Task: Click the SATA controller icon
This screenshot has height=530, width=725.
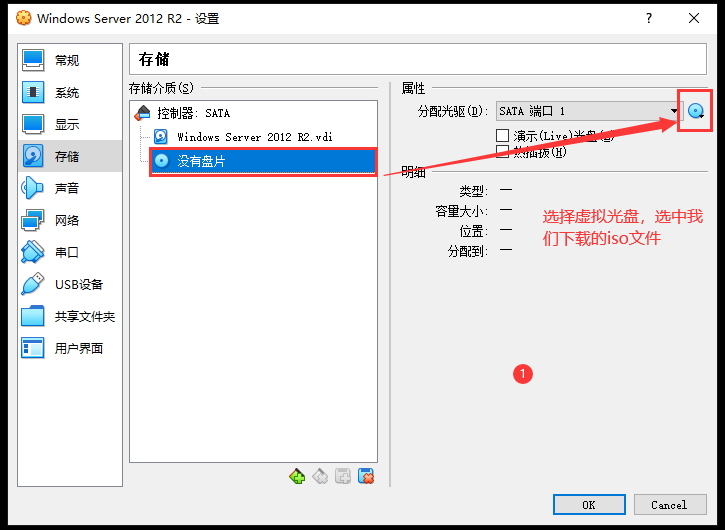Action: pos(142,113)
